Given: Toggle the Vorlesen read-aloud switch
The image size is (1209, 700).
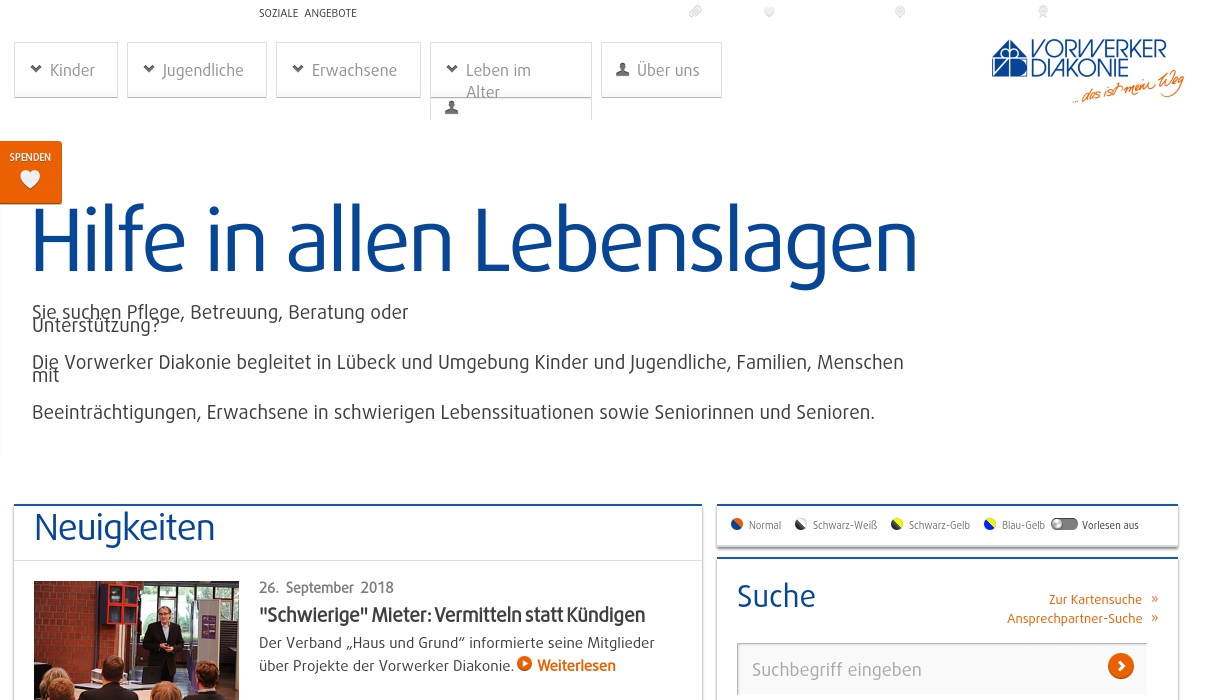Looking at the screenshot, I should pyautogui.click(x=1064, y=524).
